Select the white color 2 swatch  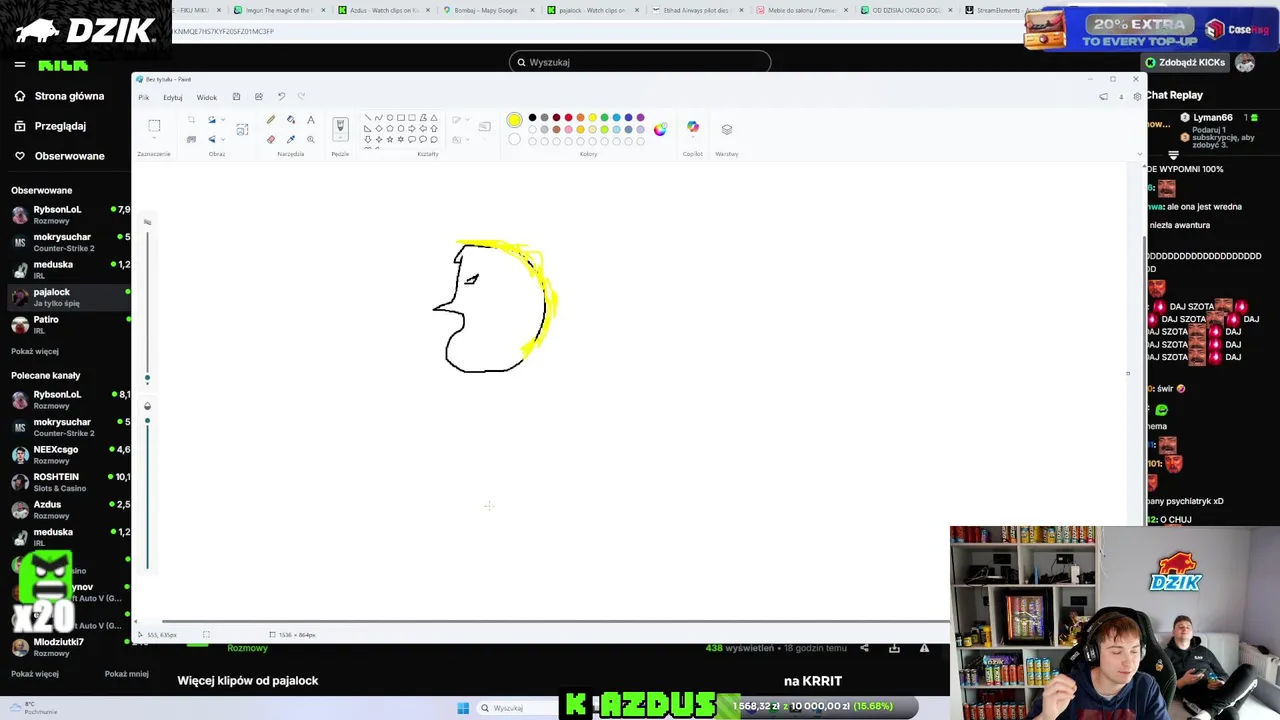click(514, 140)
